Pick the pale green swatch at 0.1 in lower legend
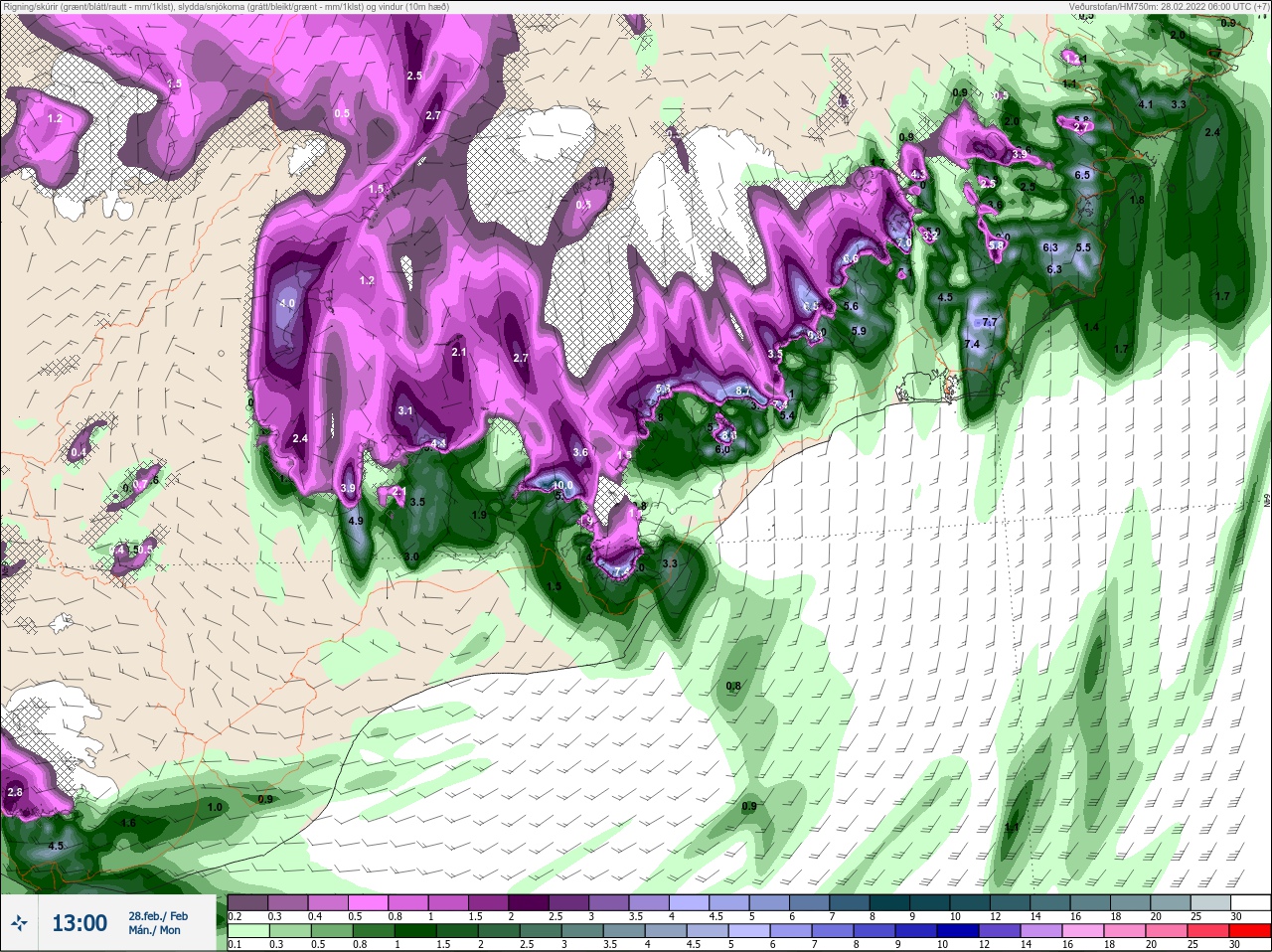The image size is (1272, 952). (246, 931)
